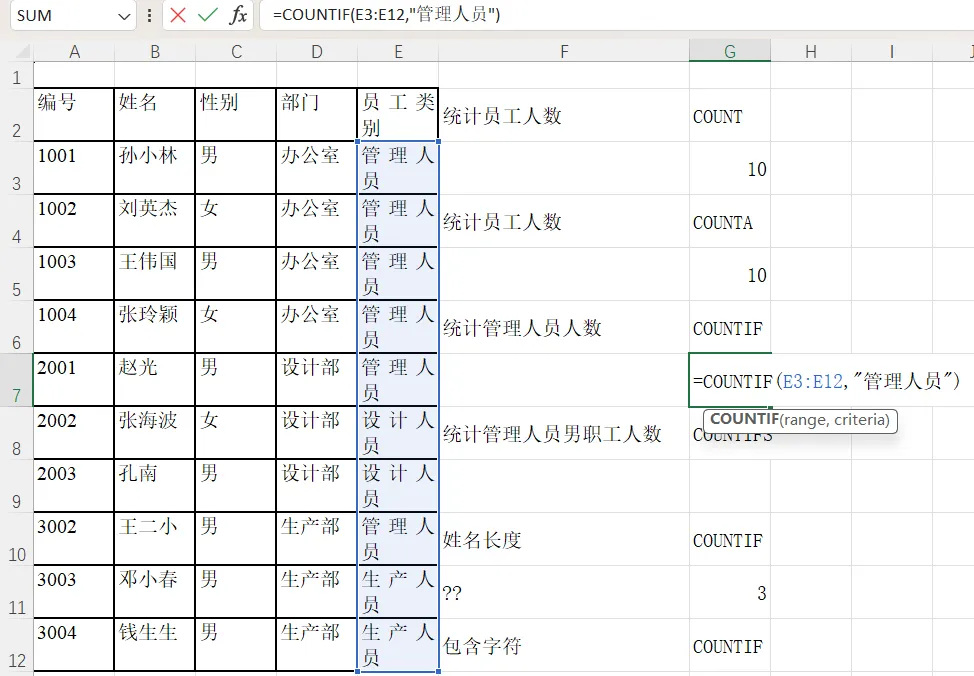Select column B header
Screen dimensions: 974x676
(155, 52)
